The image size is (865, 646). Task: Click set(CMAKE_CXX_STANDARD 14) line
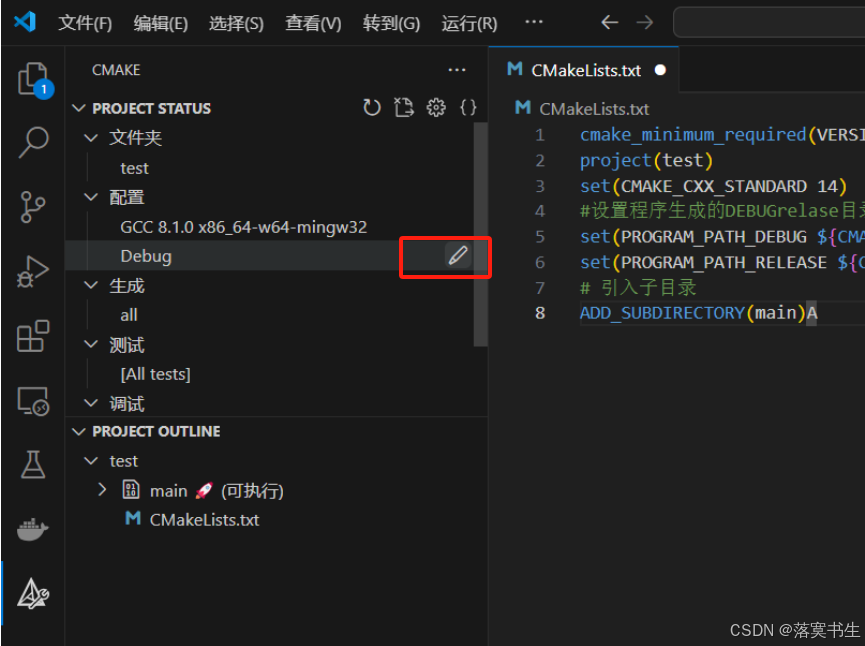713,186
